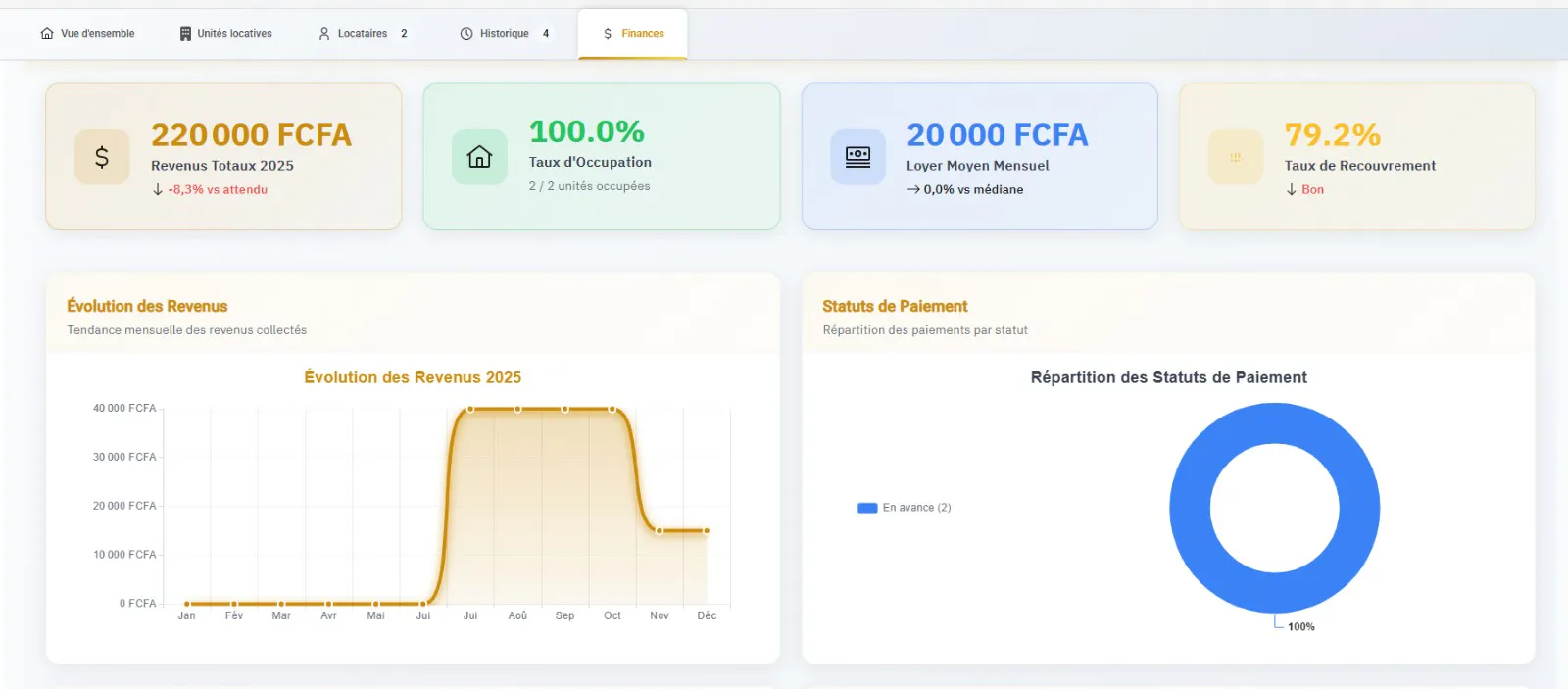Click the Tendance mensuelle des revenus collectés subtitle

coord(186,330)
